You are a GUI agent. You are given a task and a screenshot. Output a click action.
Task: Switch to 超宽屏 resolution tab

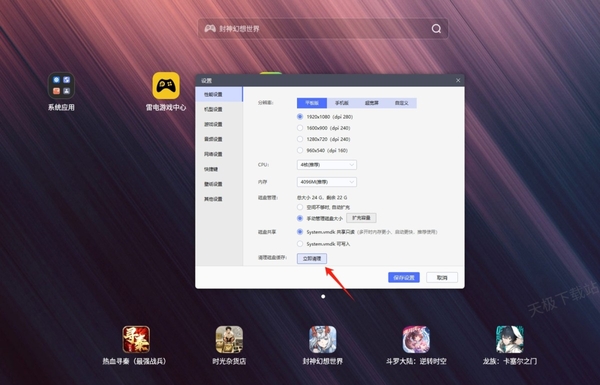(372, 103)
